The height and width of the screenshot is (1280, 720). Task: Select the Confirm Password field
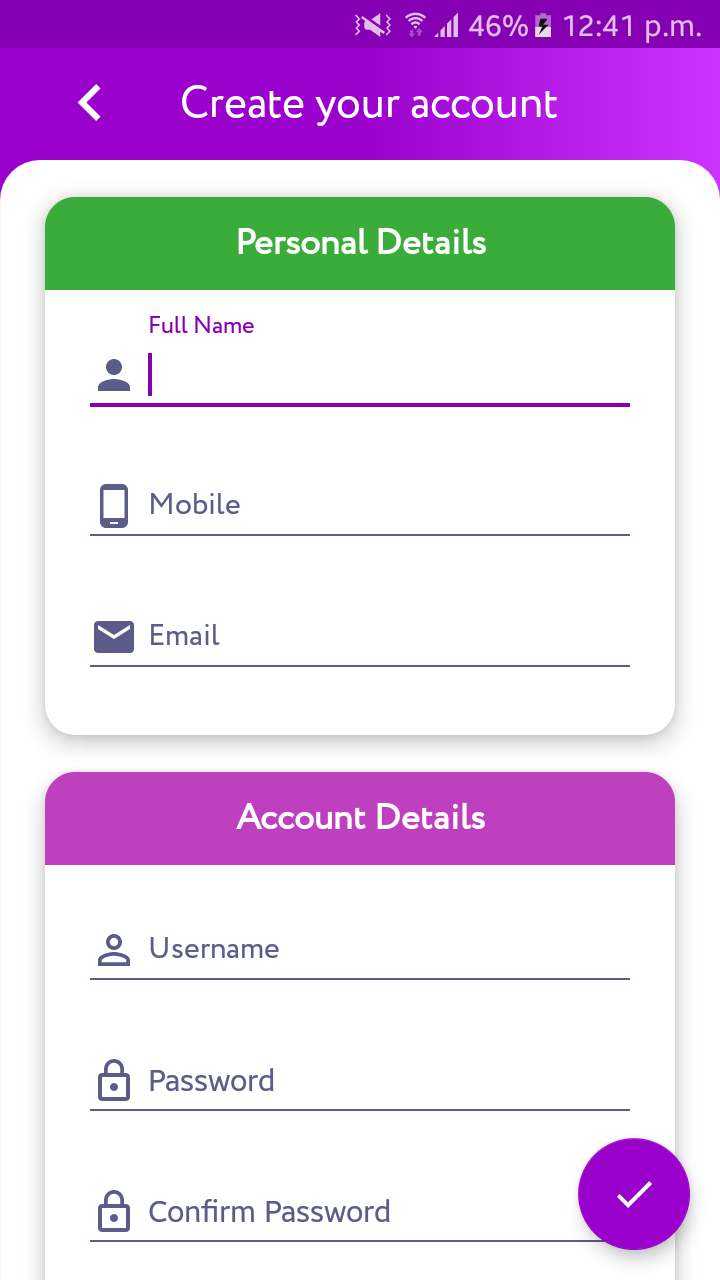tap(360, 1212)
